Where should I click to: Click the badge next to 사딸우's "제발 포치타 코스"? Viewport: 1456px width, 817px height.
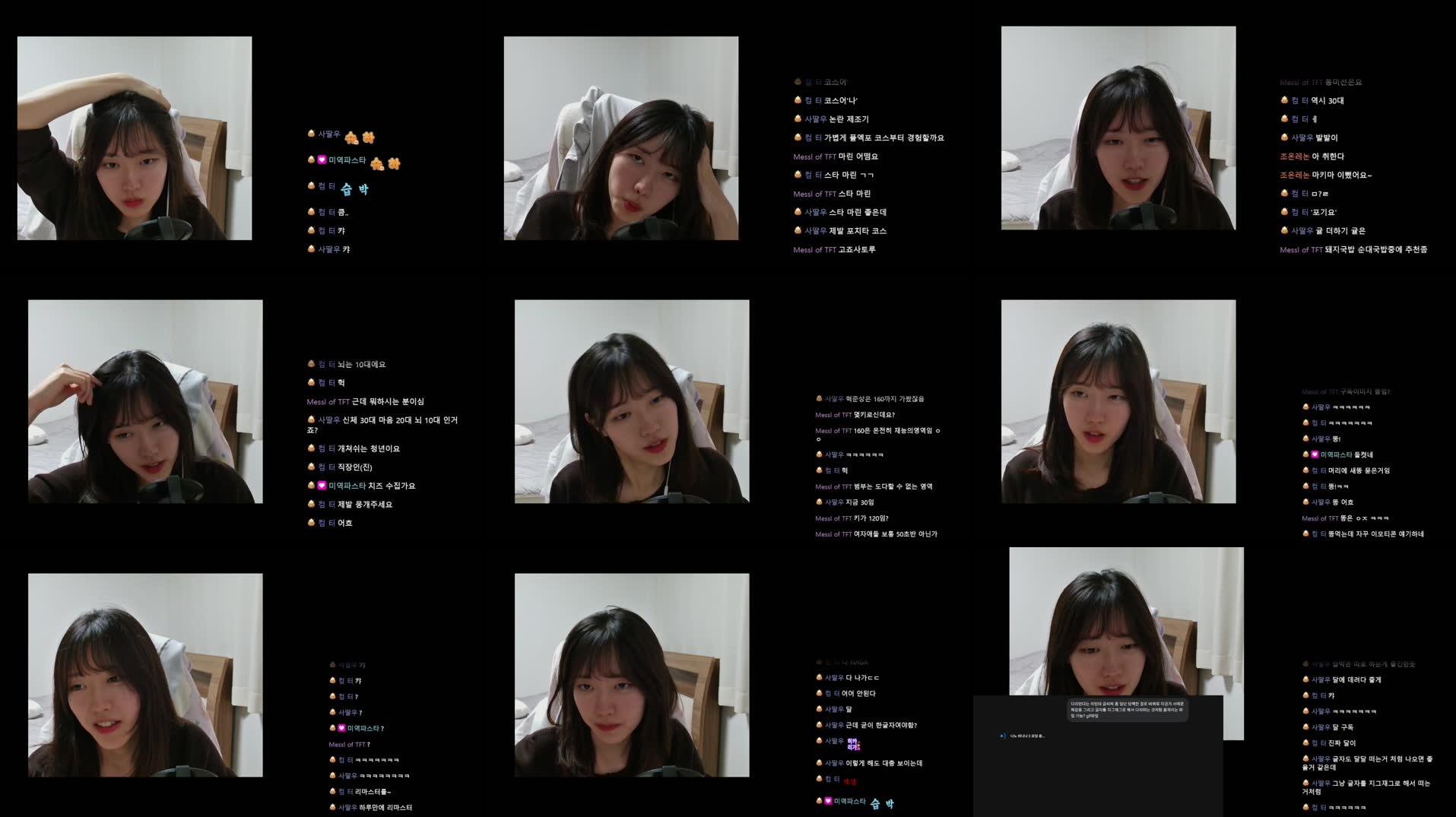[797, 230]
